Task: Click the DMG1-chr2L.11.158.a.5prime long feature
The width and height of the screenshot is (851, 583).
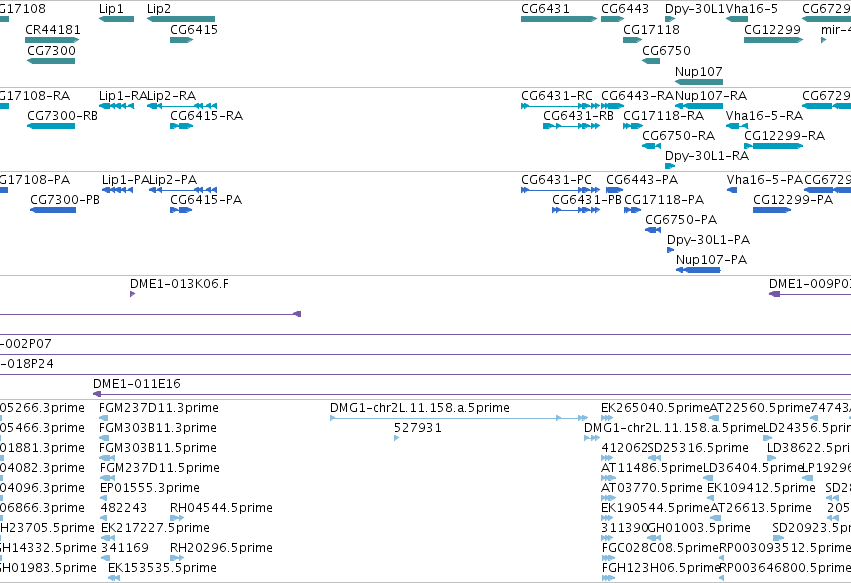Action: click(x=459, y=418)
